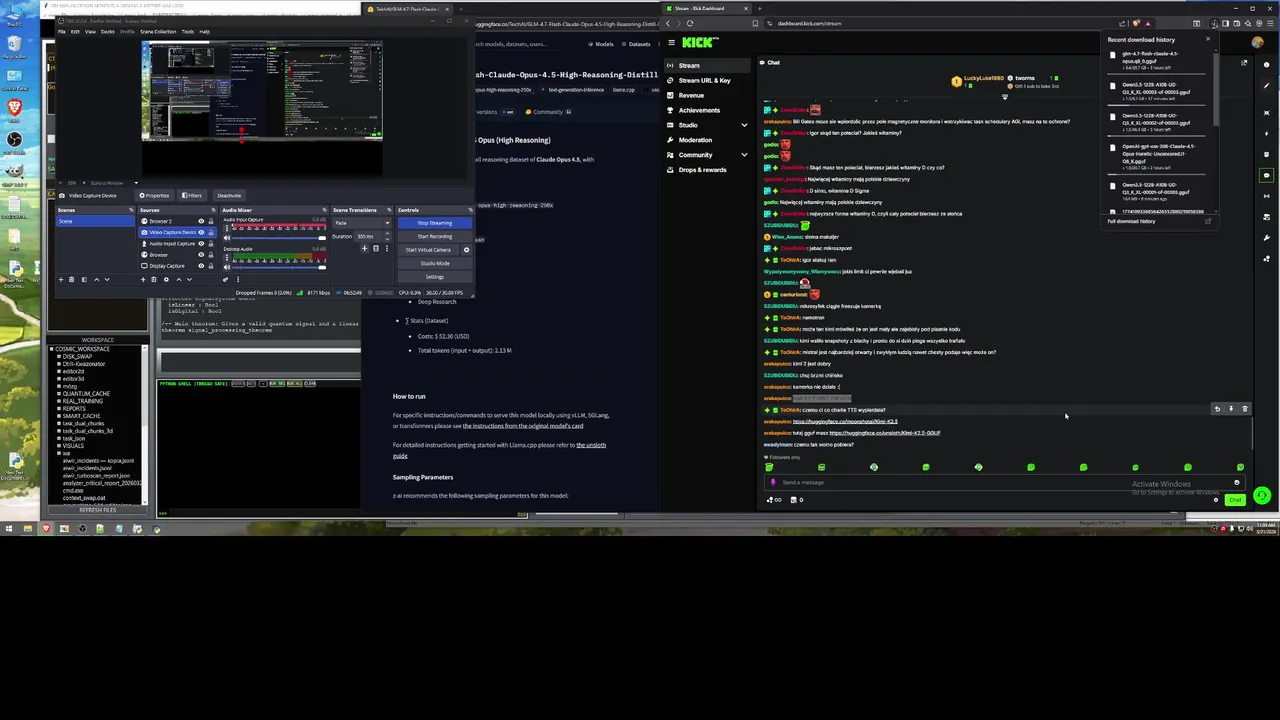Image resolution: width=1280 pixels, height=720 pixels.
Task: Open the Filters button in OBS source toolbar
Action: click(192, 196)
